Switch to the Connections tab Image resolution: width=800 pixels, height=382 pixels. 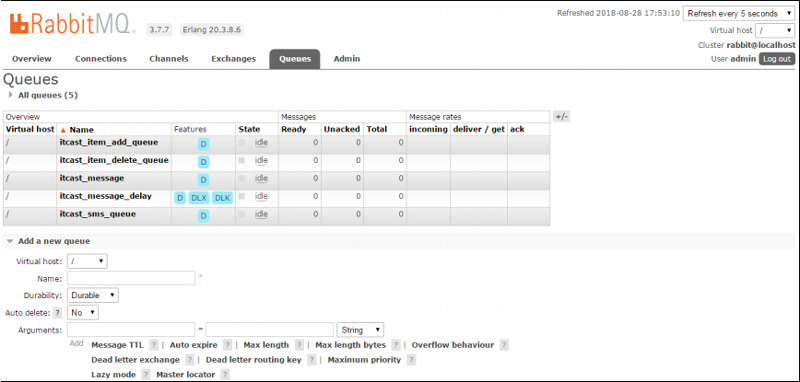(x=101, y=59)
